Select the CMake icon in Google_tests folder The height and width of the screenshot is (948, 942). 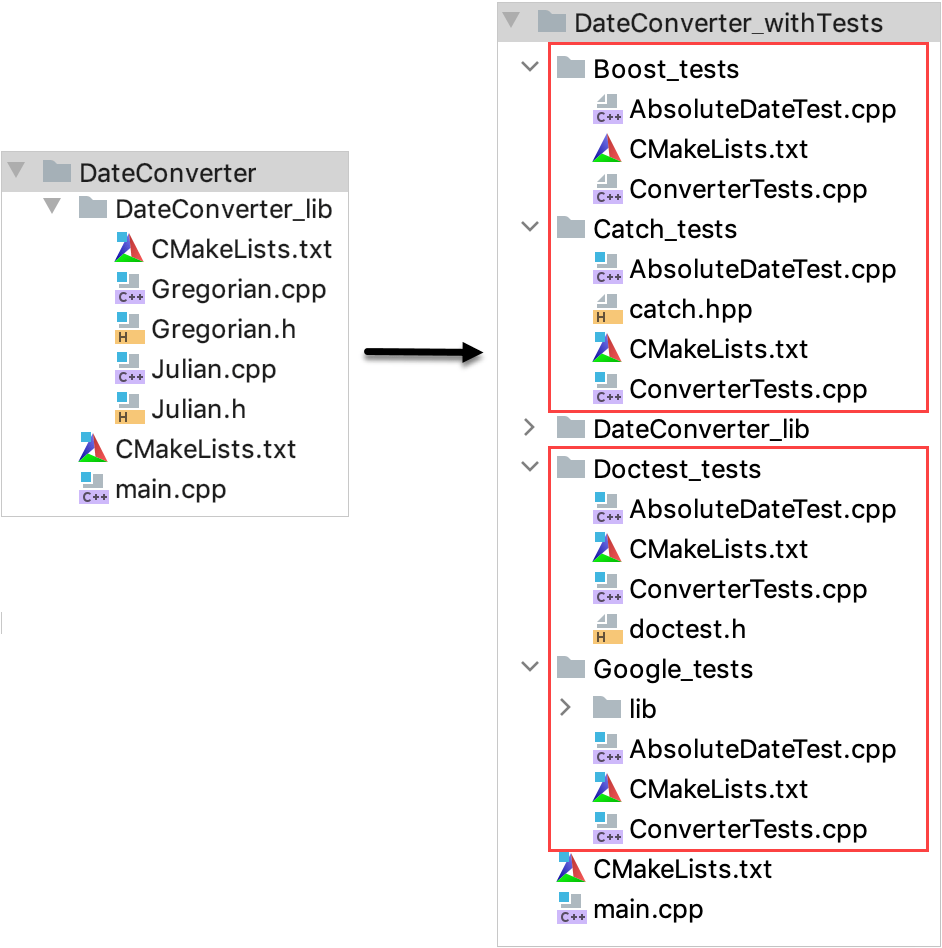[x=608, y=789]
